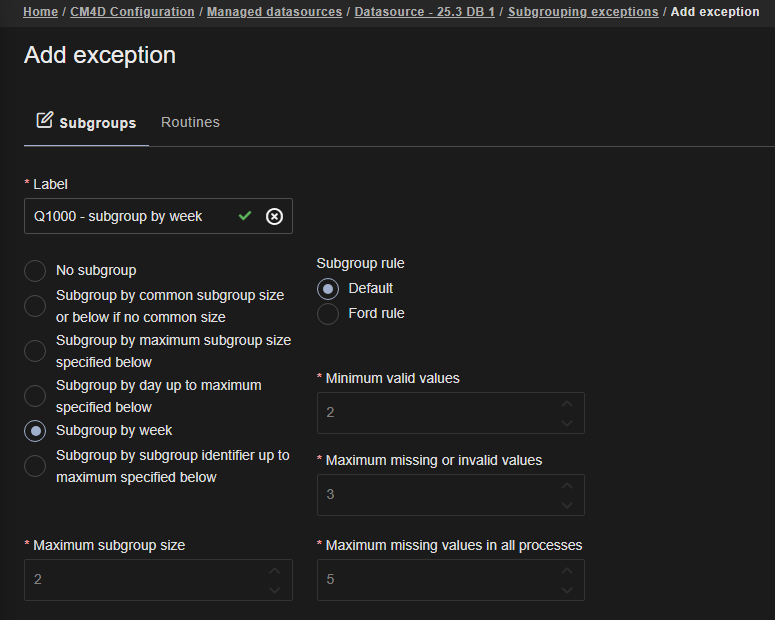The width and height of the screenshot is (775, 620).
Task: Click the clear icon in Label field
Action: pyautogui.click(x=274, y=216)
